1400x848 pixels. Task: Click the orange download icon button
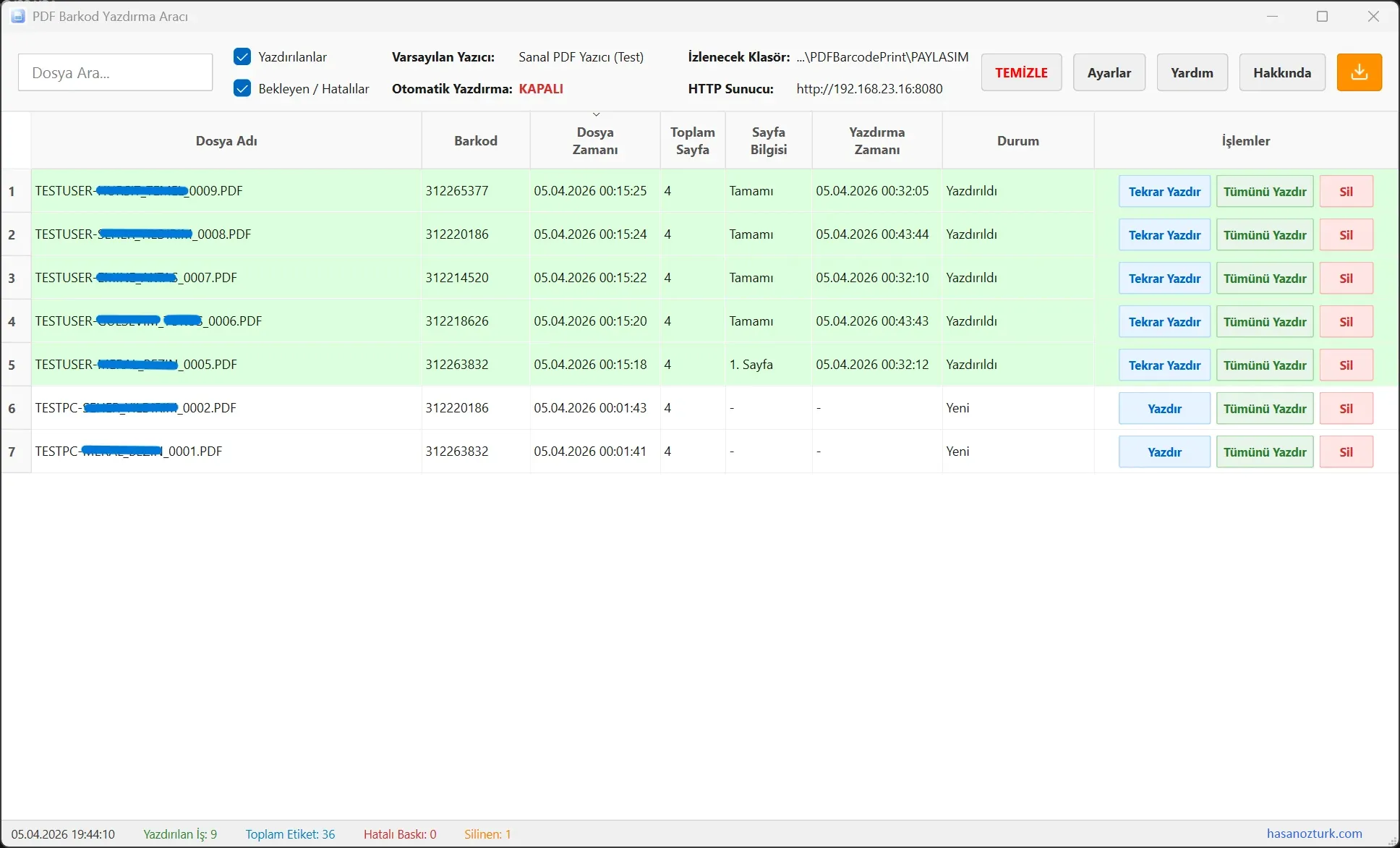1359,72
